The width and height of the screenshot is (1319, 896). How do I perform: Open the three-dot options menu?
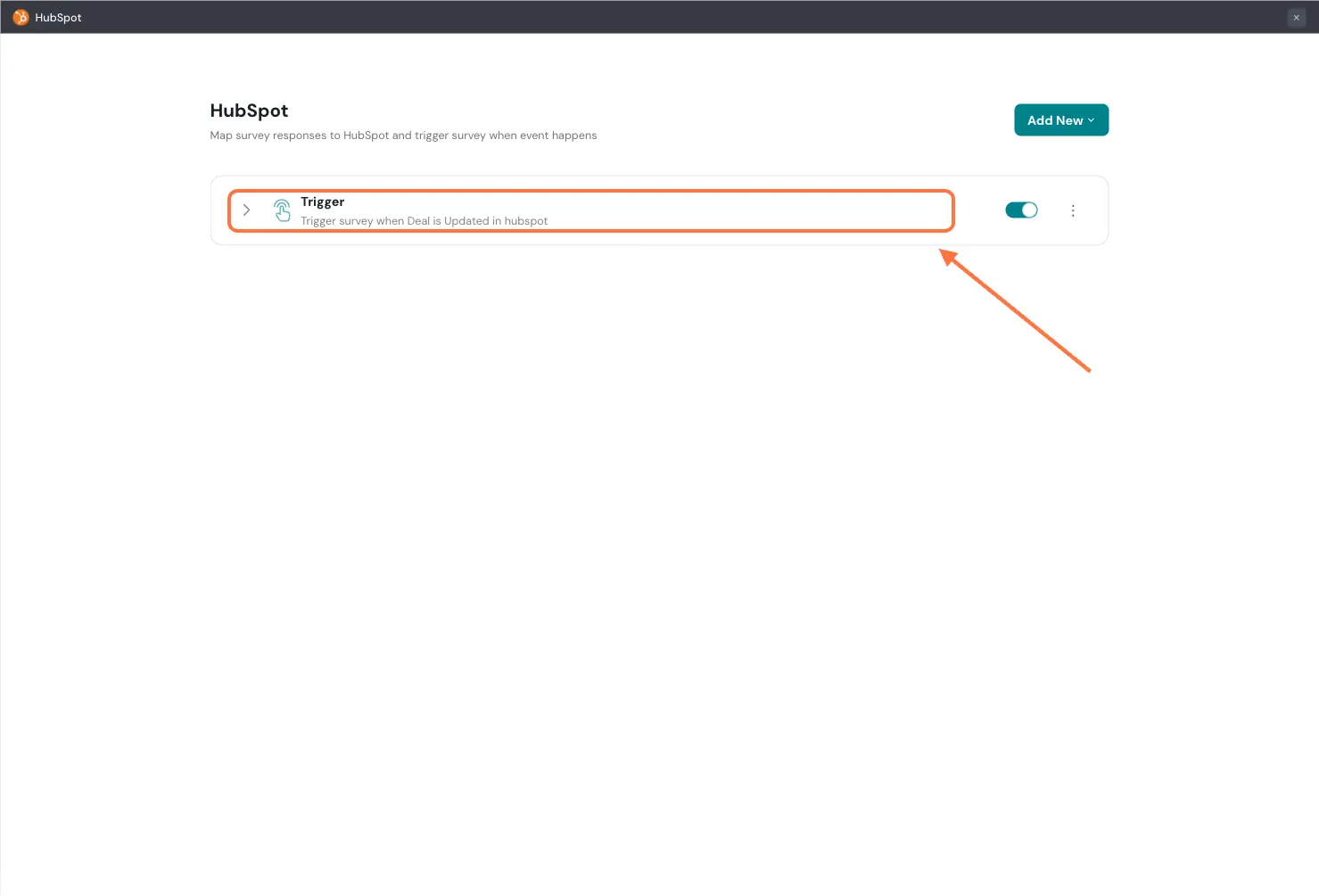click(x=1073, y=210)
